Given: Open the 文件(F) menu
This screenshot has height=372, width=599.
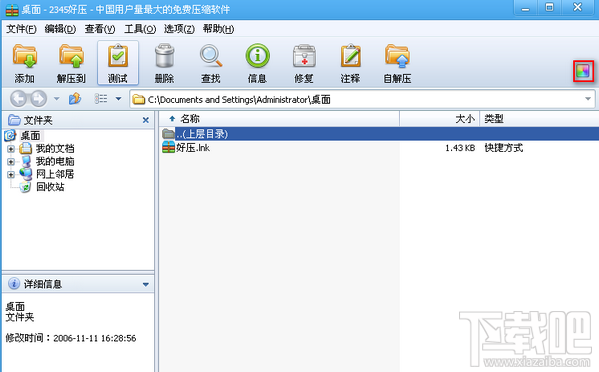Looking at the screenshot, I should [x=21, y=29].
